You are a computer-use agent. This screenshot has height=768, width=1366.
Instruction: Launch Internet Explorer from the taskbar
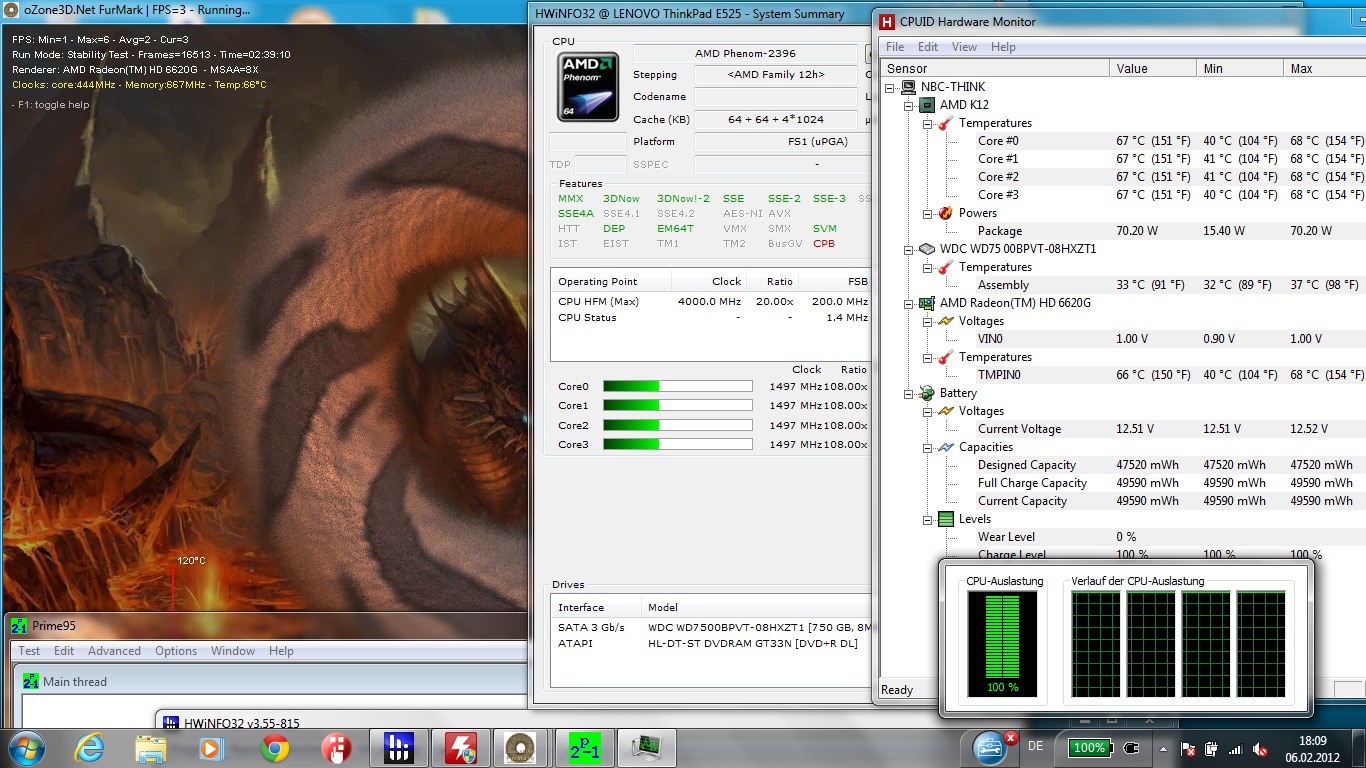88,748
